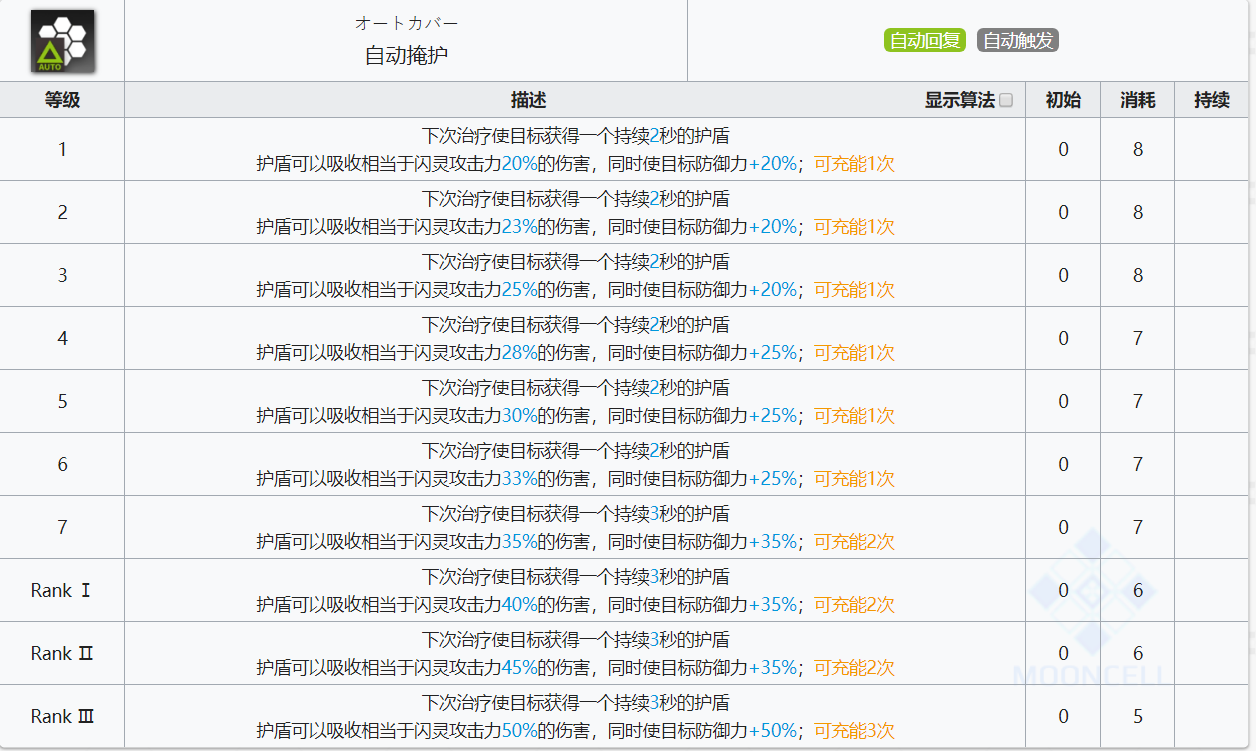The height and width of the screenshot is (751, 1256).
Task: Click the Auto Cover skill icon
Action: pyautogui.click(x=62, y=41)
